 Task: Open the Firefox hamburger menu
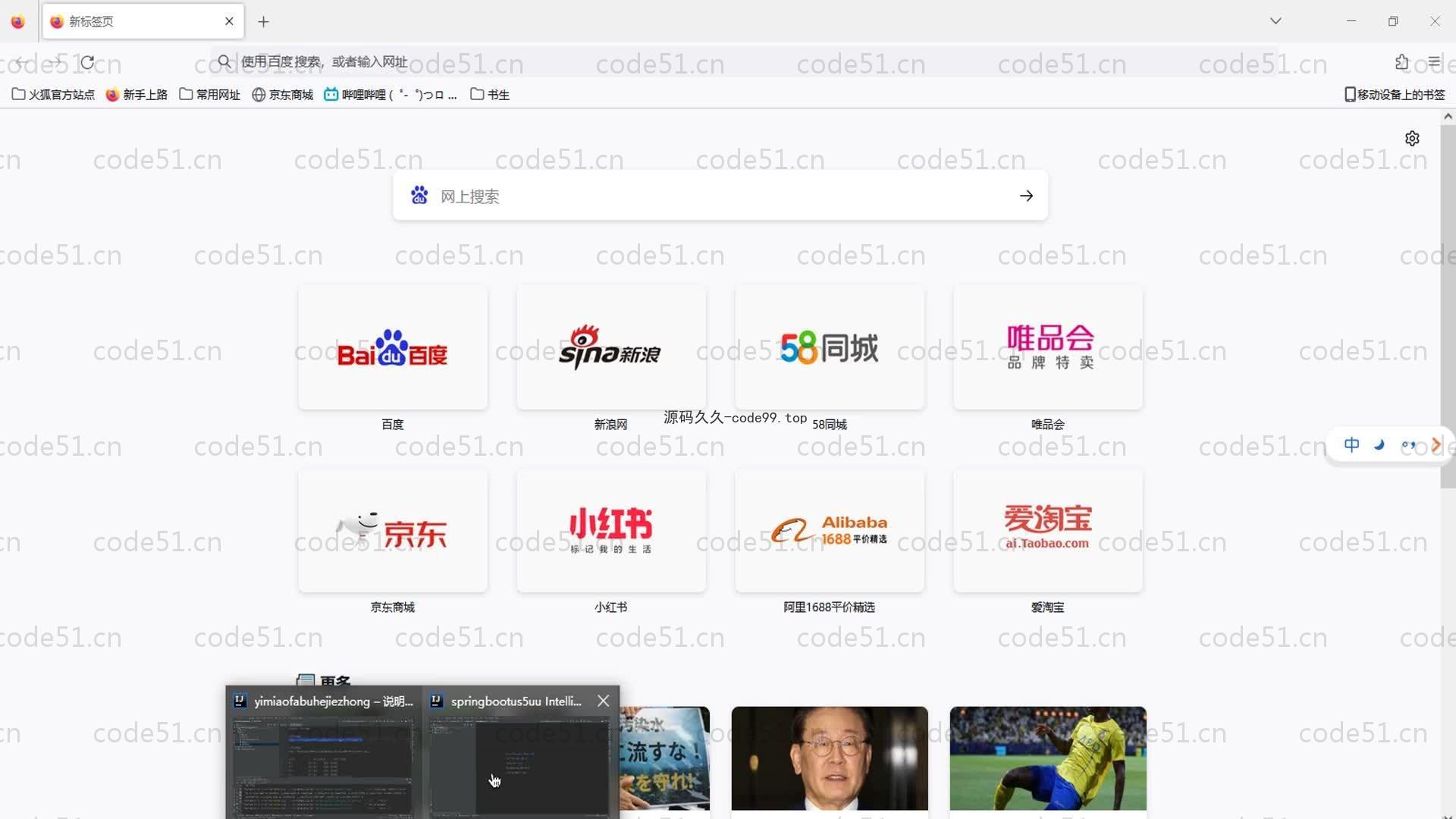(1434, 62)
